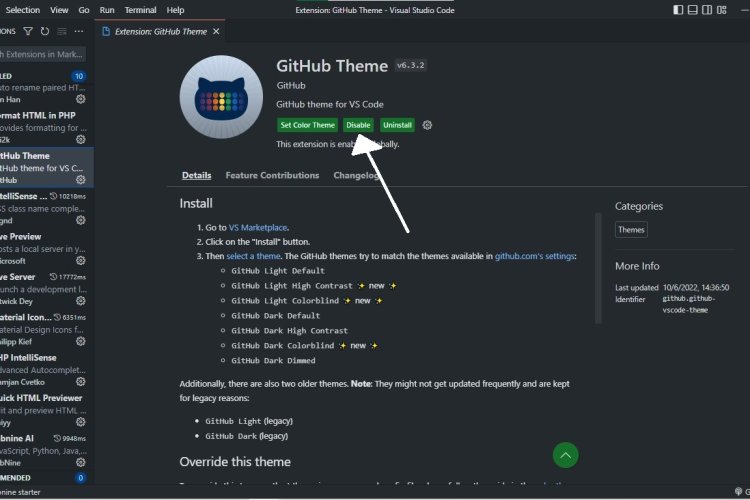Screen dimensions: 750x500
Task: Open manage gear for Tabnine AI extension
Action: click(x=81, y=462)
